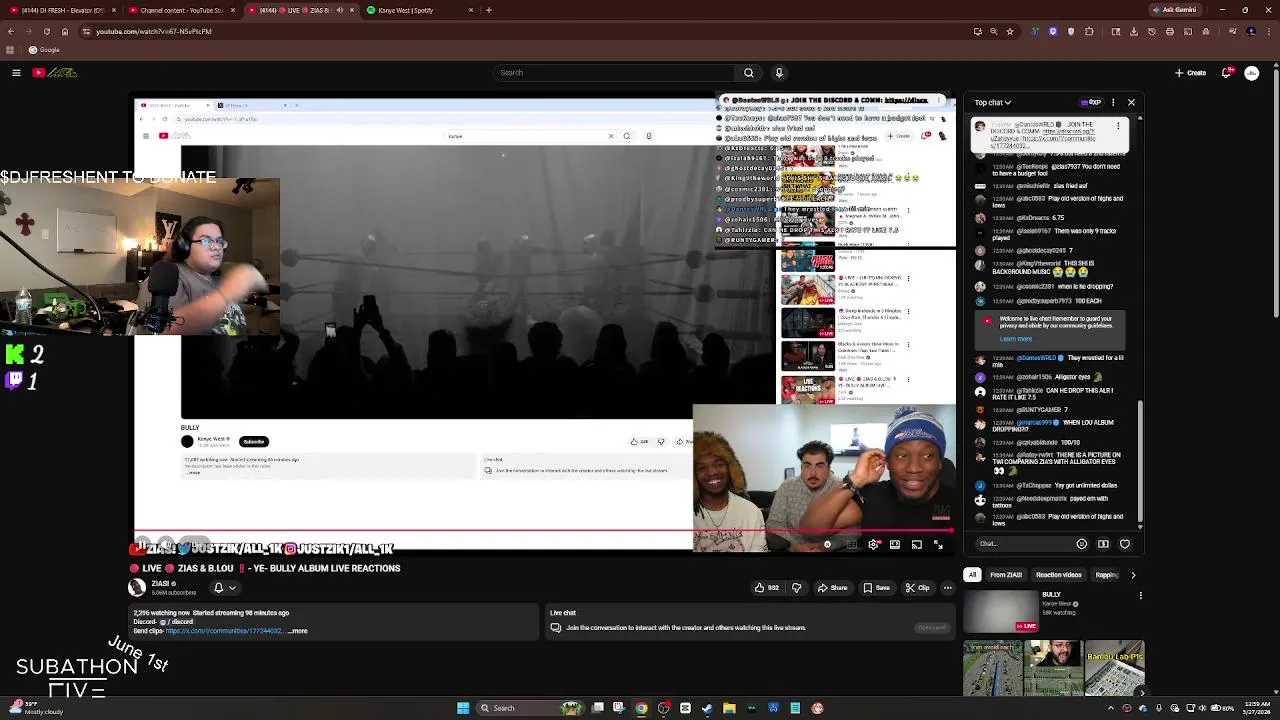Click Learn more in chat welcome notice

click(1015, 339)
